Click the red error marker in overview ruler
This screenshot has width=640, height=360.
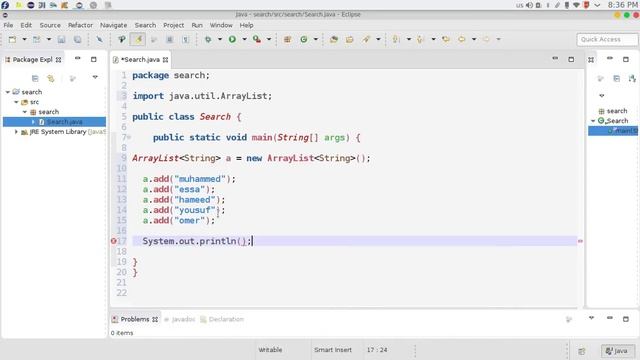click(580, 241)
